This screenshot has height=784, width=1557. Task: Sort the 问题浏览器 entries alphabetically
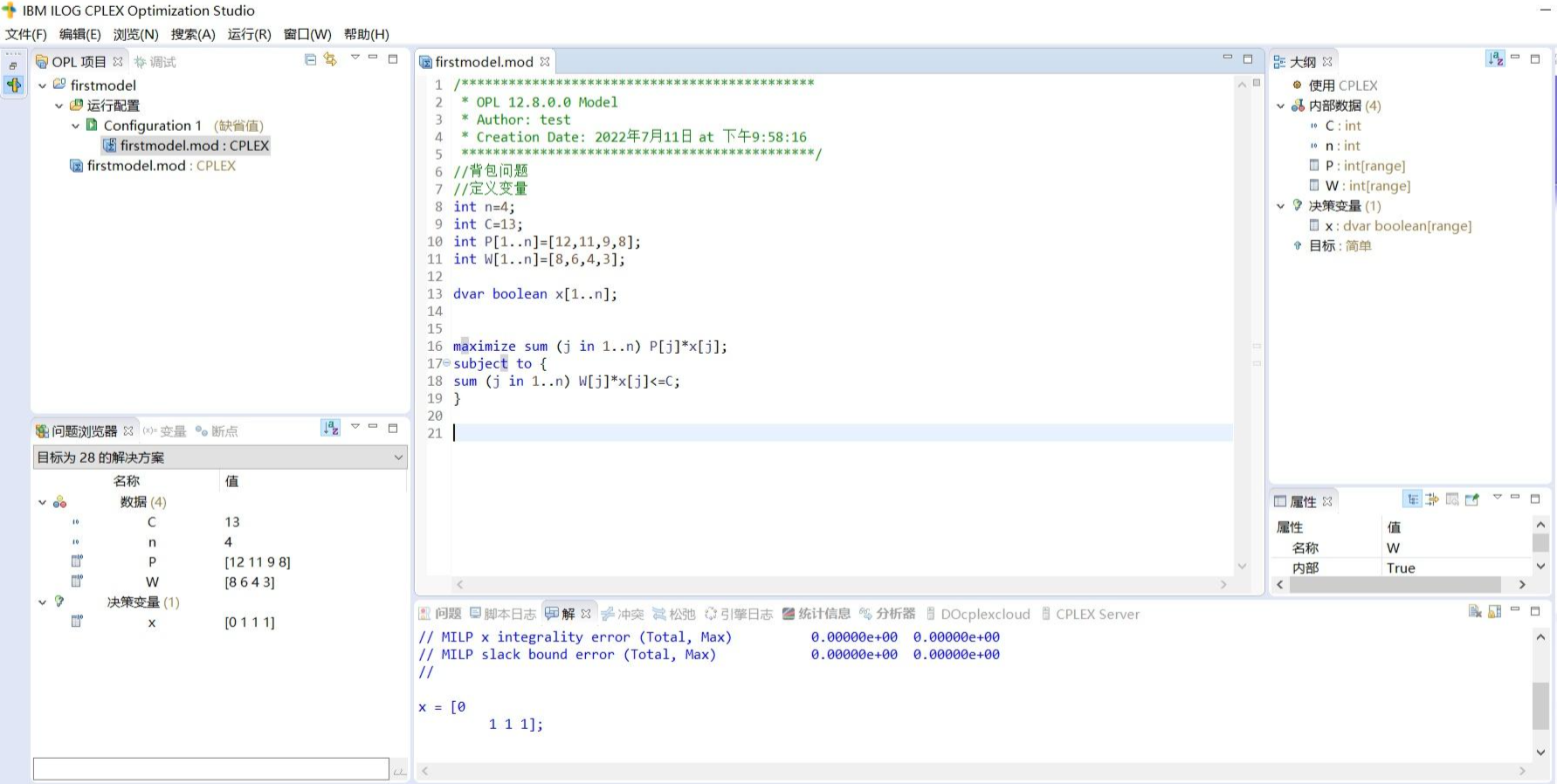tap(330, 428)
